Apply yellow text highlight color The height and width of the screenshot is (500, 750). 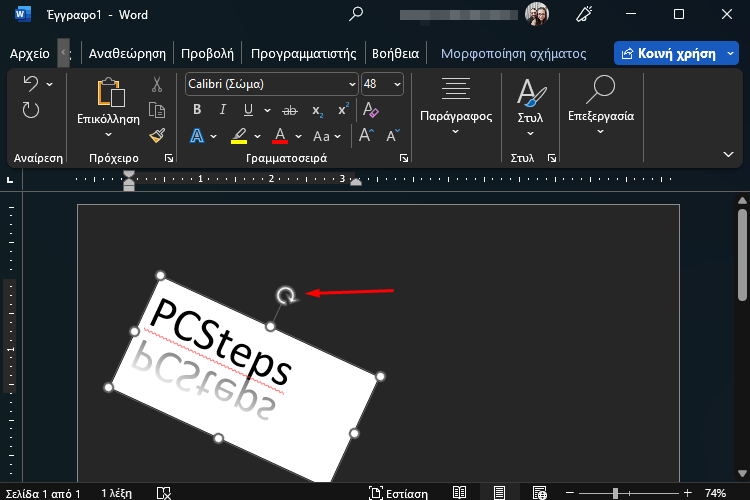coord(239,136)
